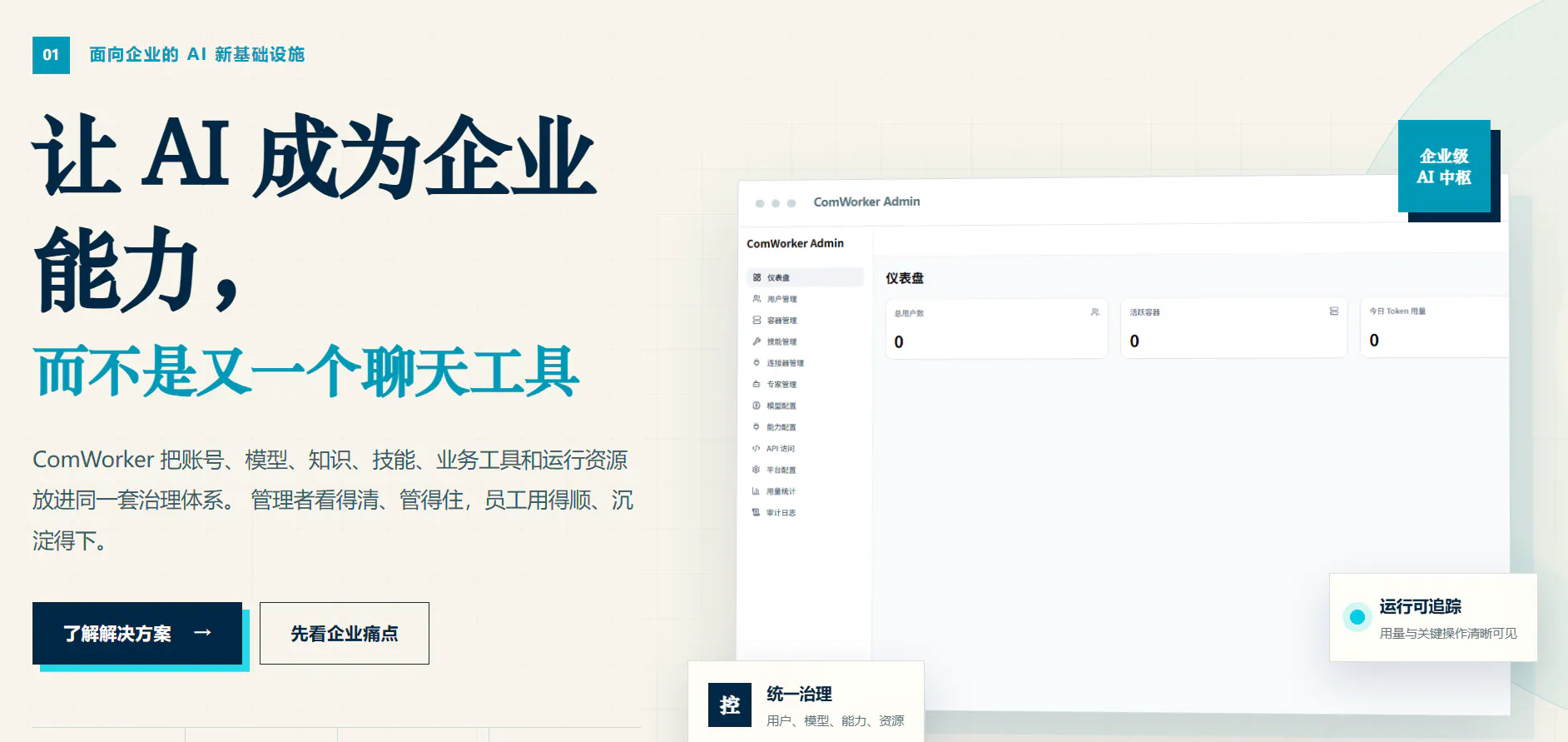Click the 企业级 AI 中枢 badge
This screenshot has width=1568, height=742.
tap(1444, 166)
